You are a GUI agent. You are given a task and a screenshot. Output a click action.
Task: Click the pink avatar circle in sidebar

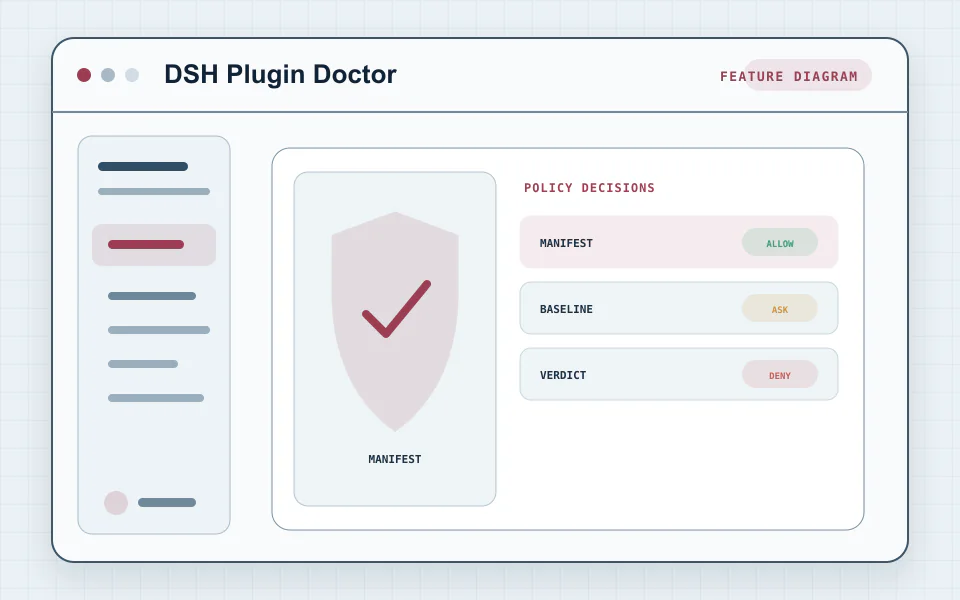pos(116,503)
